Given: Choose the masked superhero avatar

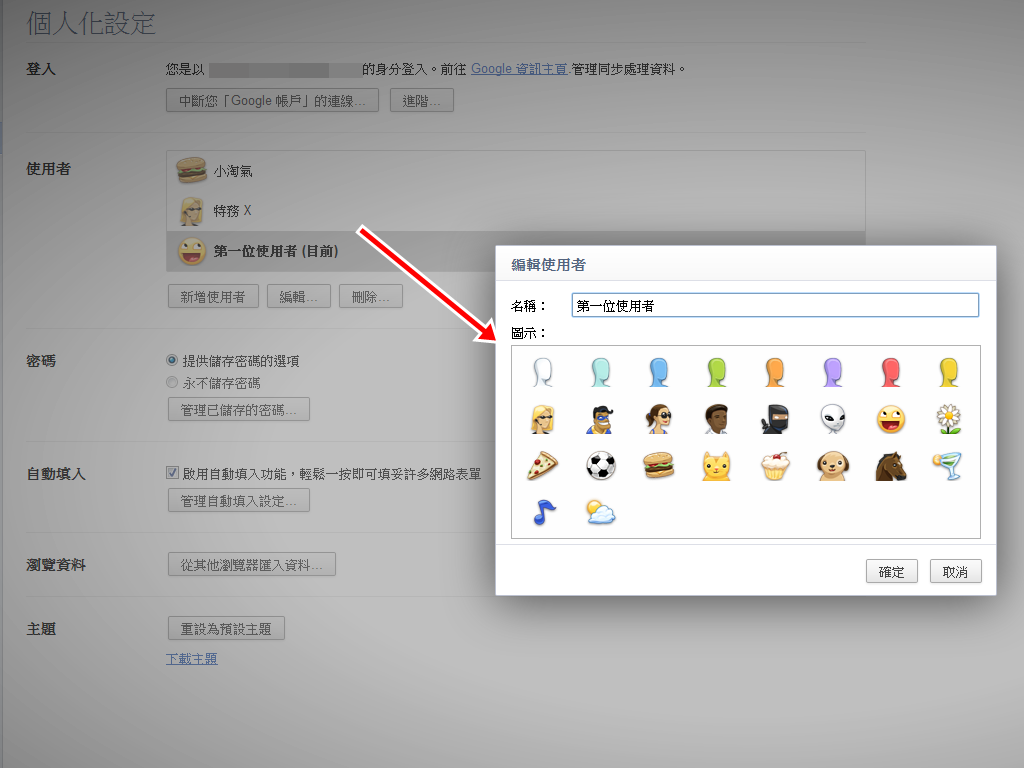Looking at the screenshot, I should click(601, 419).
